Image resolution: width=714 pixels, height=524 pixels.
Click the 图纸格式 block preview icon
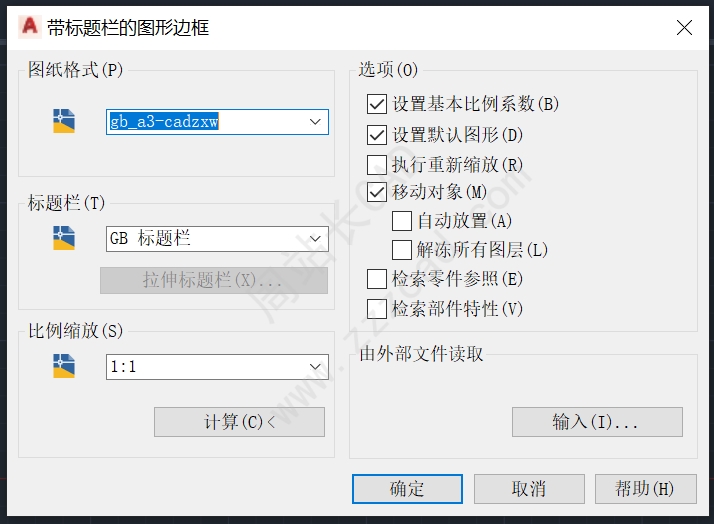pos(64,121)
